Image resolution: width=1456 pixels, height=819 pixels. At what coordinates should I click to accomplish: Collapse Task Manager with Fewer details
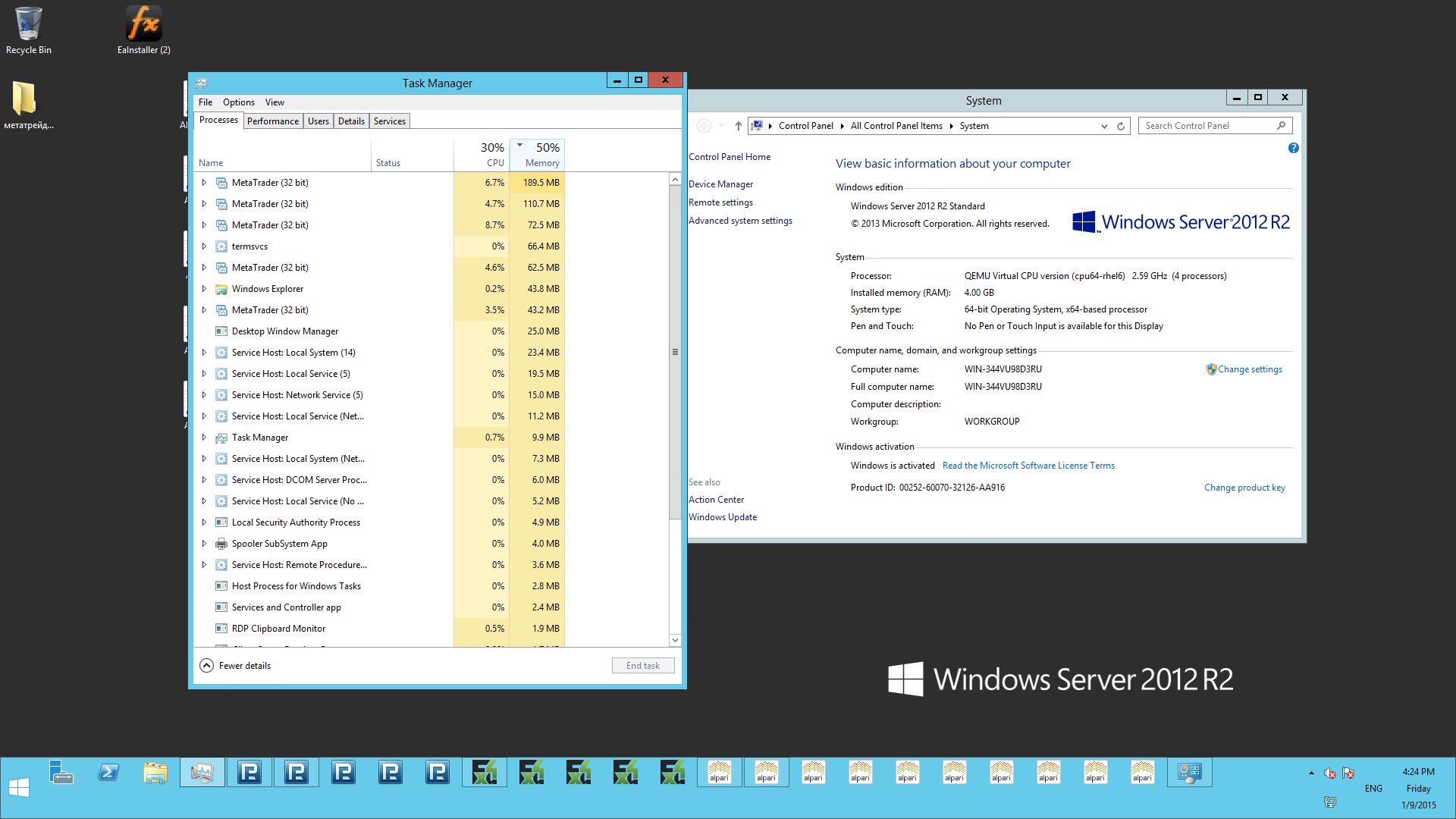(235, 666)
